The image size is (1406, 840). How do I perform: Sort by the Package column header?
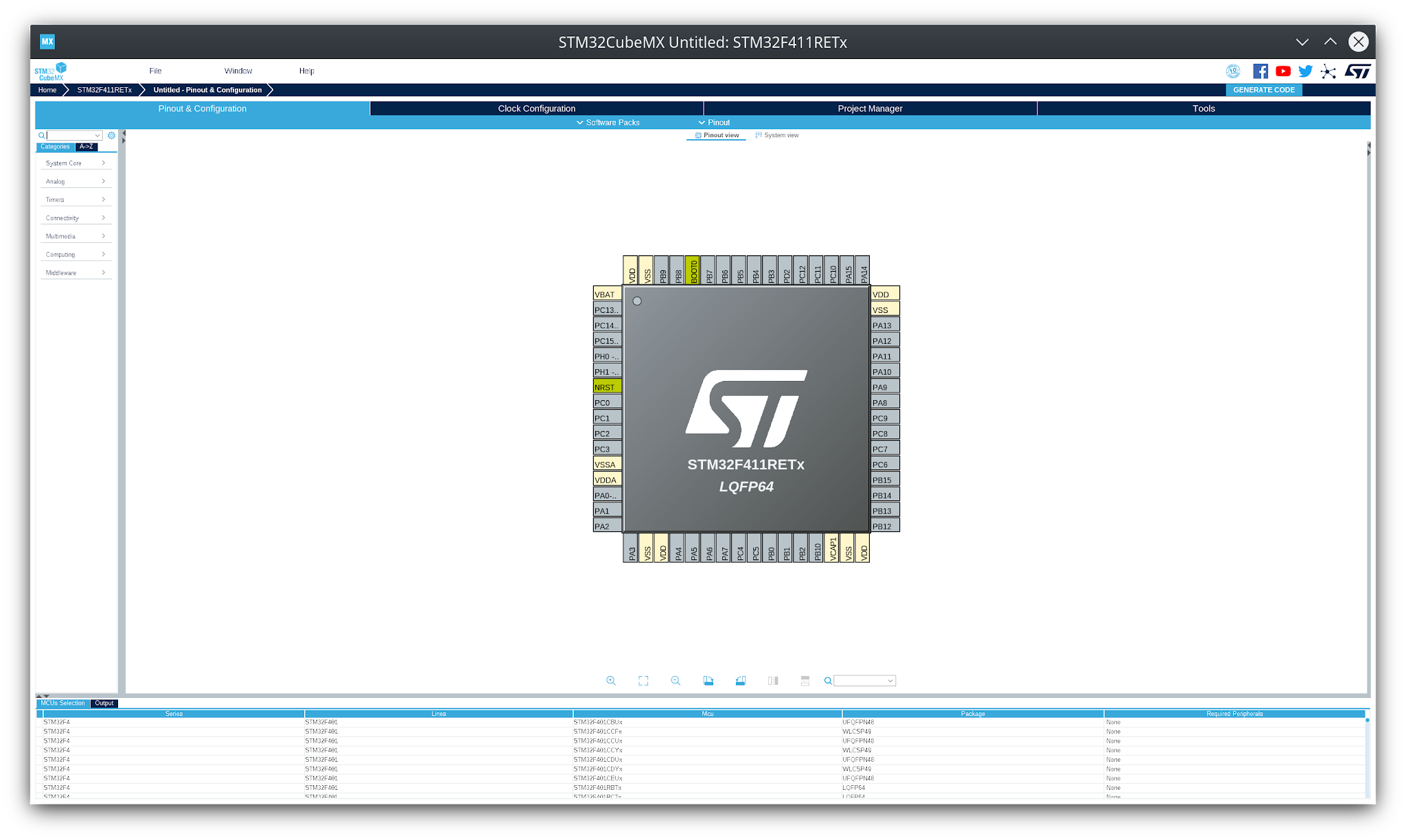pyautogui.click(x=973, y=714)
